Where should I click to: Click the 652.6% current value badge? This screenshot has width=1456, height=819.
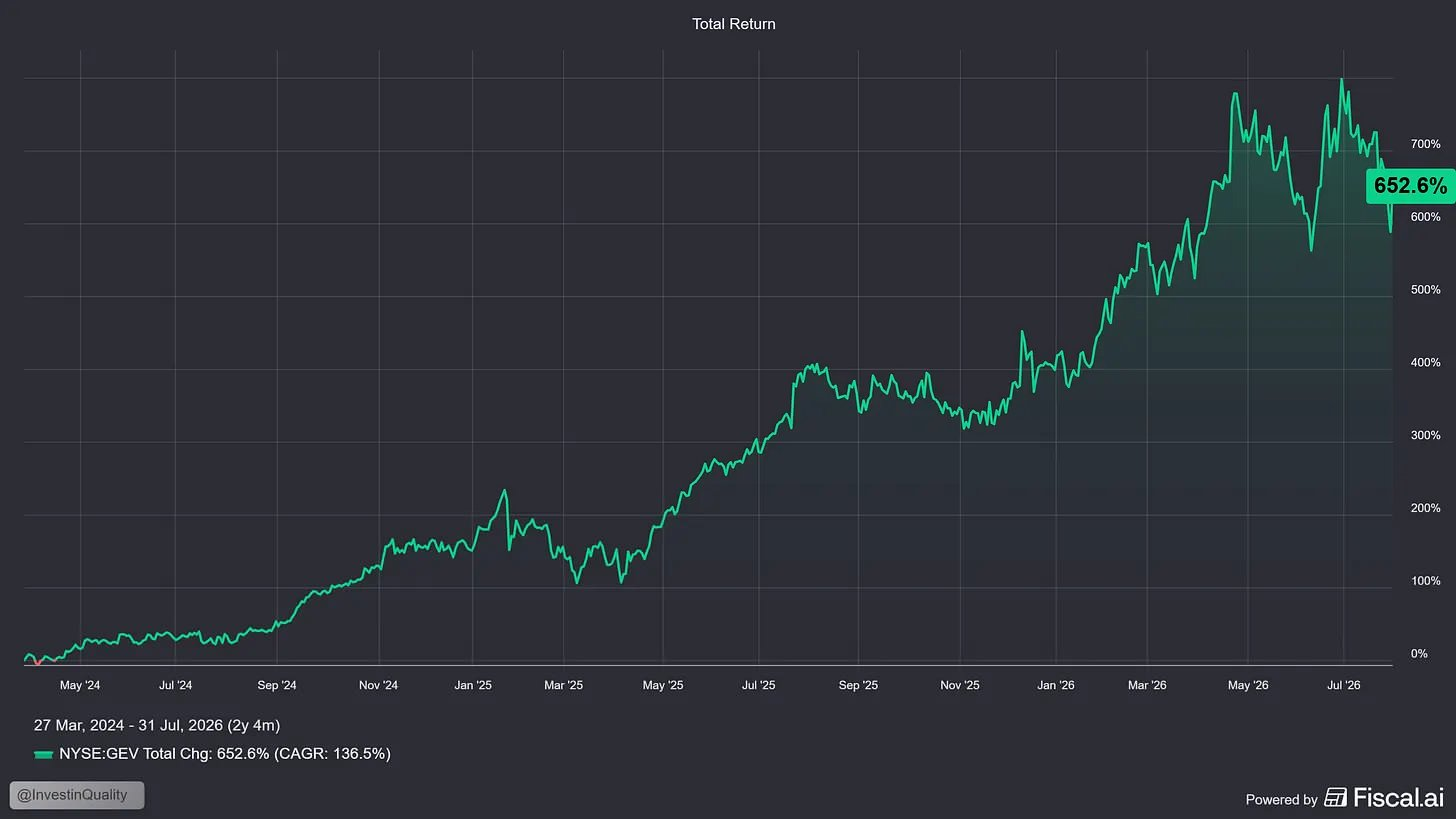point(1410,185)
